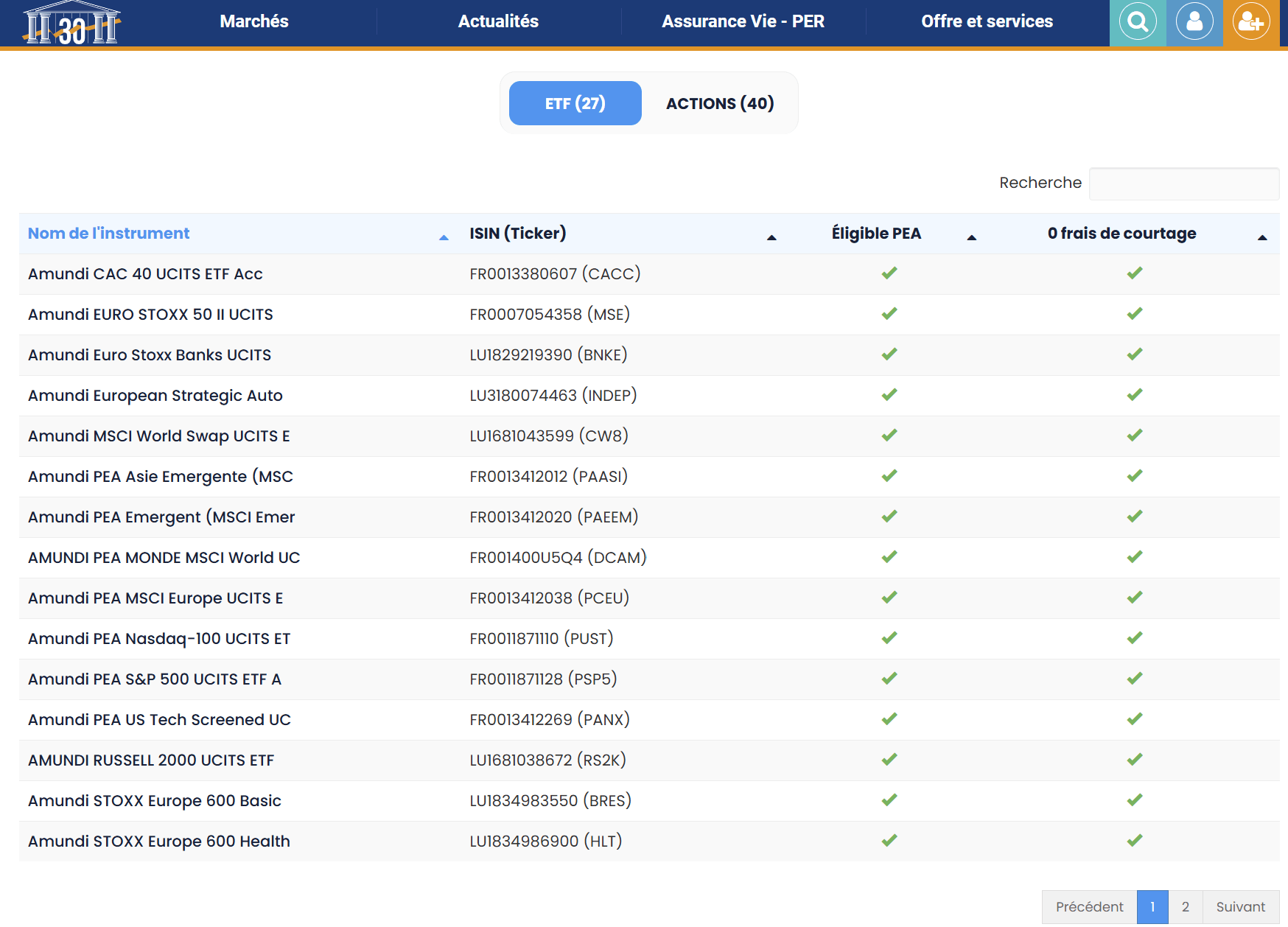The image size is (1288, 927).
Task: Open Assurance Vie - PER menu
Action: [x=743, y=21]
